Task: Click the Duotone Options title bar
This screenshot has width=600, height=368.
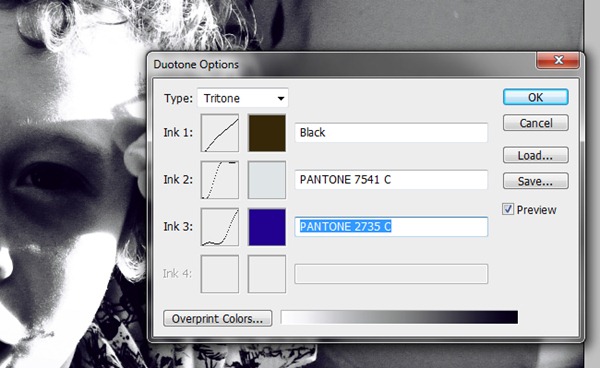Action: click(341, 64)
